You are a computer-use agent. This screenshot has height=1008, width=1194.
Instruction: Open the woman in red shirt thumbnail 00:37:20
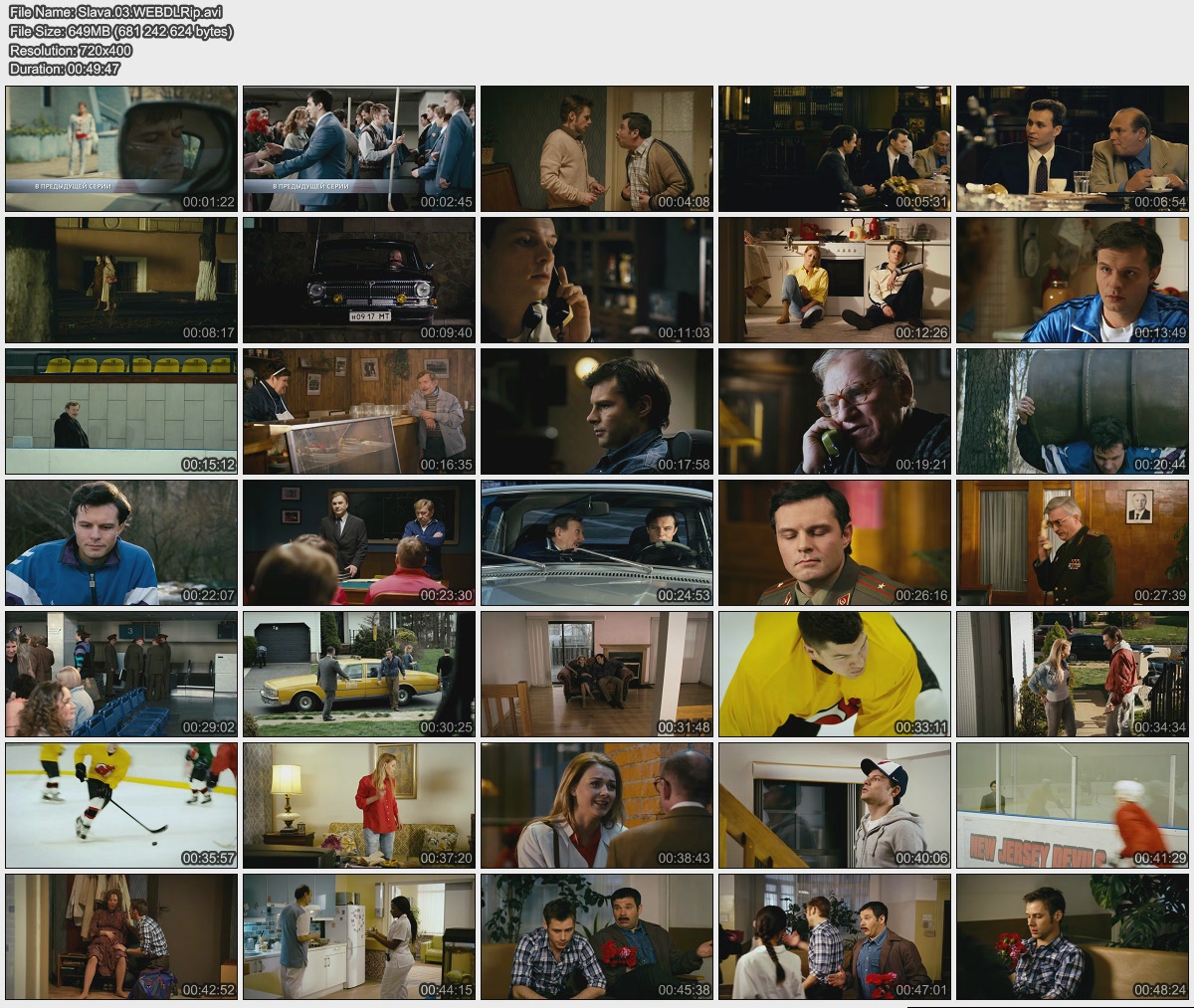(359, 805)
